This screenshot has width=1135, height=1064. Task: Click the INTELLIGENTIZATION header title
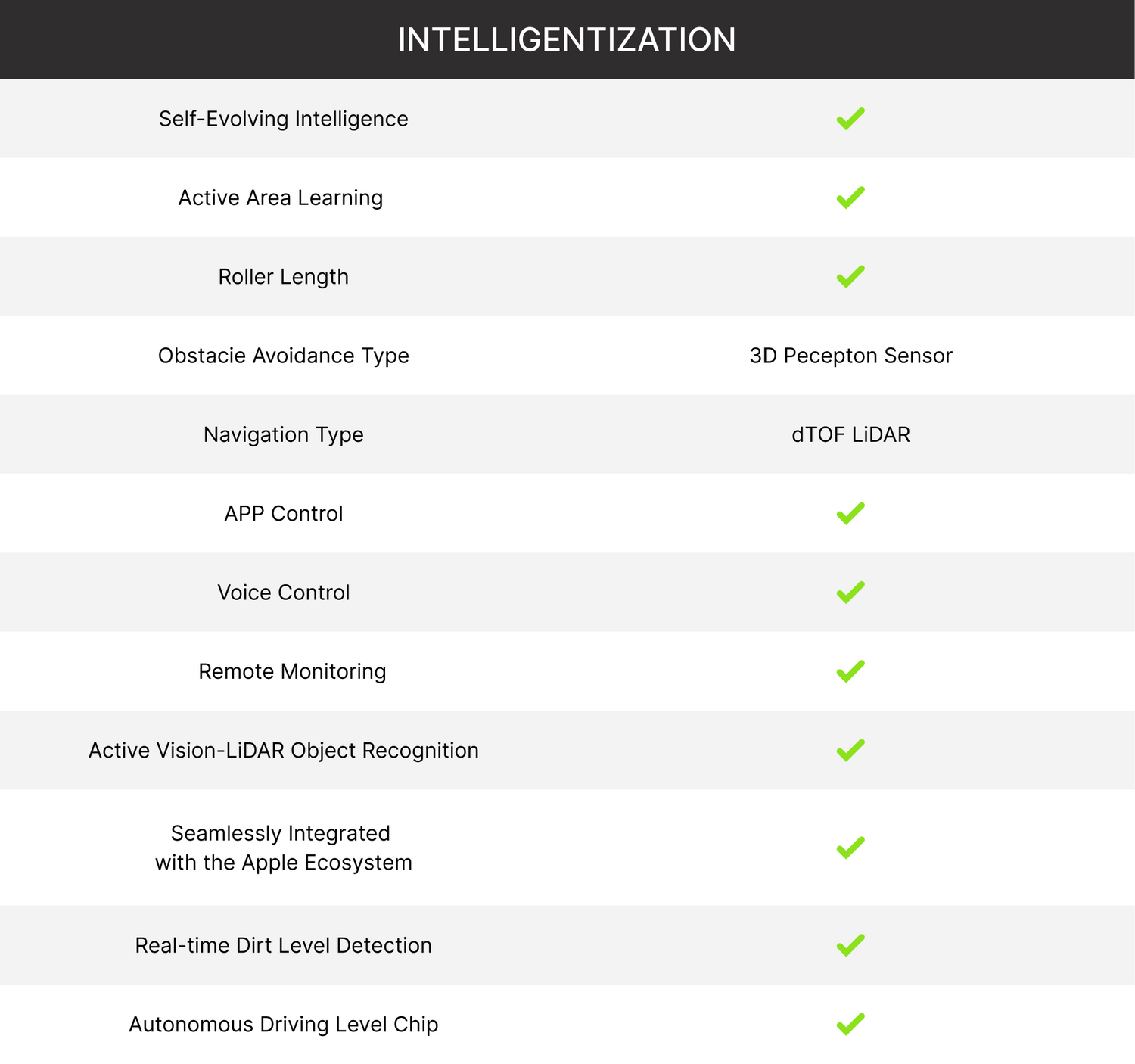pos(567,40)
